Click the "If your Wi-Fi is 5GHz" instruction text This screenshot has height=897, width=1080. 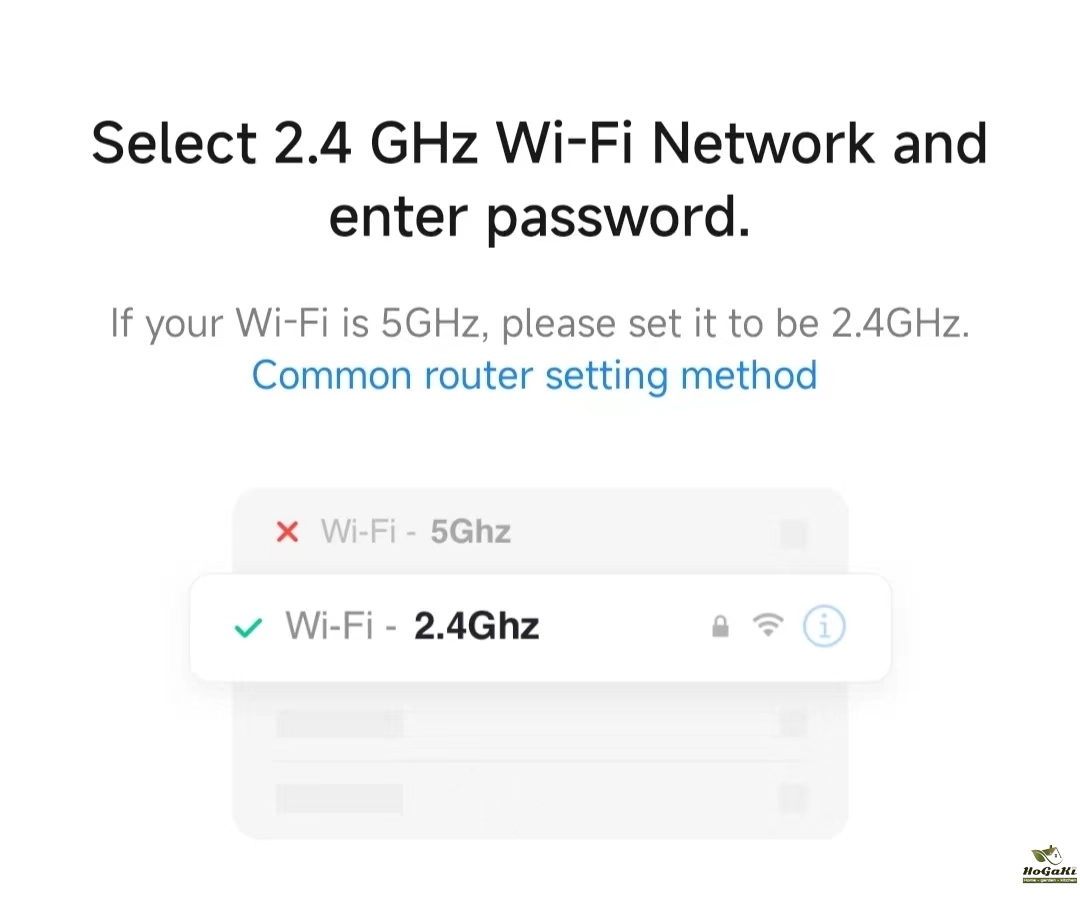coord(540,324)
